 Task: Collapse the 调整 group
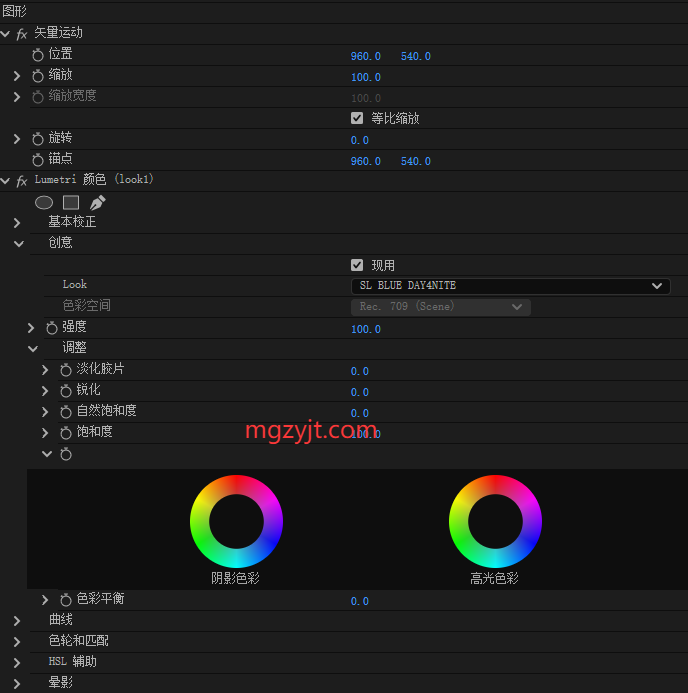tap(33, 349)
